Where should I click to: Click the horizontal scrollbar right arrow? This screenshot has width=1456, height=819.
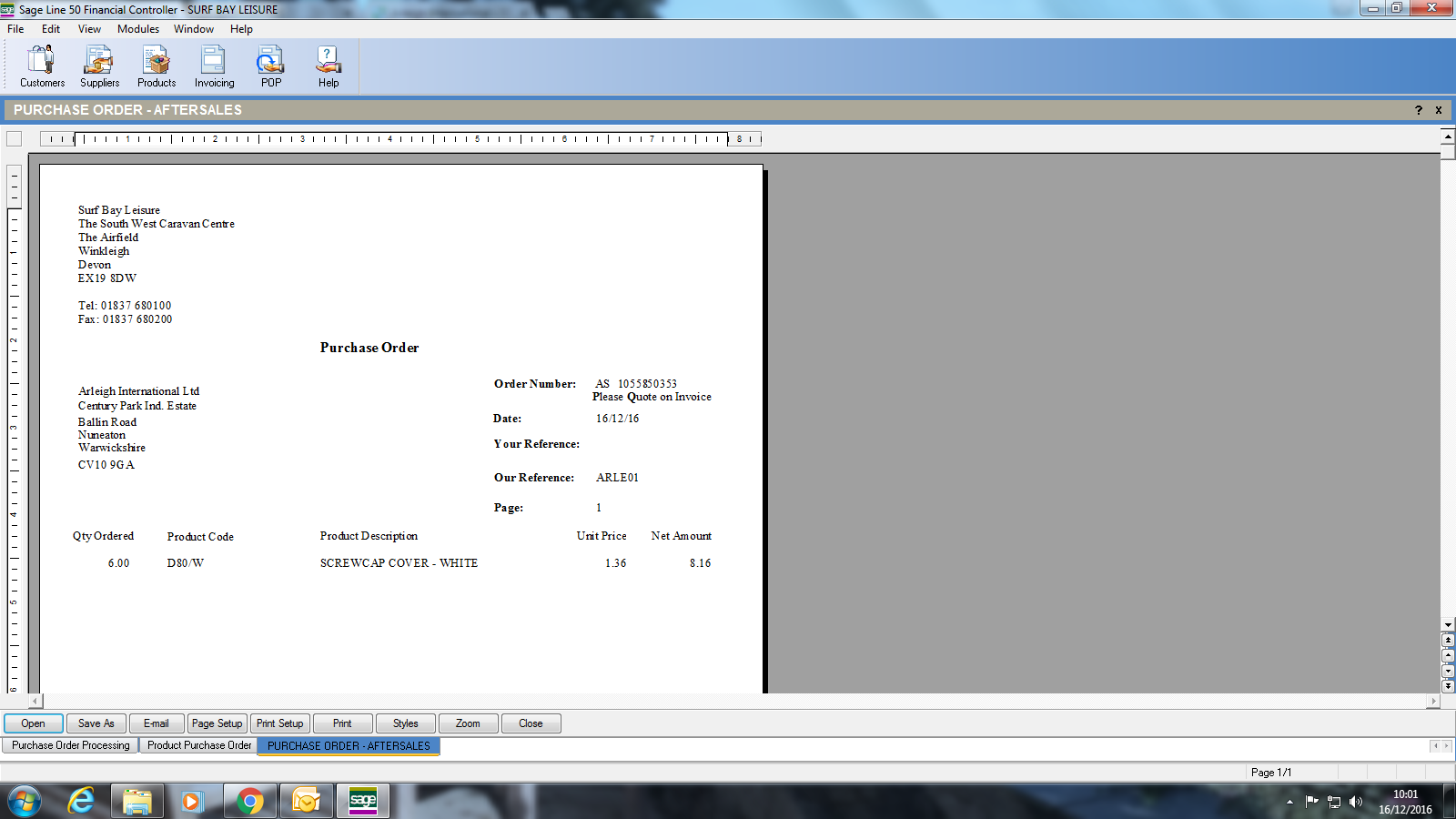point(1433,702)
